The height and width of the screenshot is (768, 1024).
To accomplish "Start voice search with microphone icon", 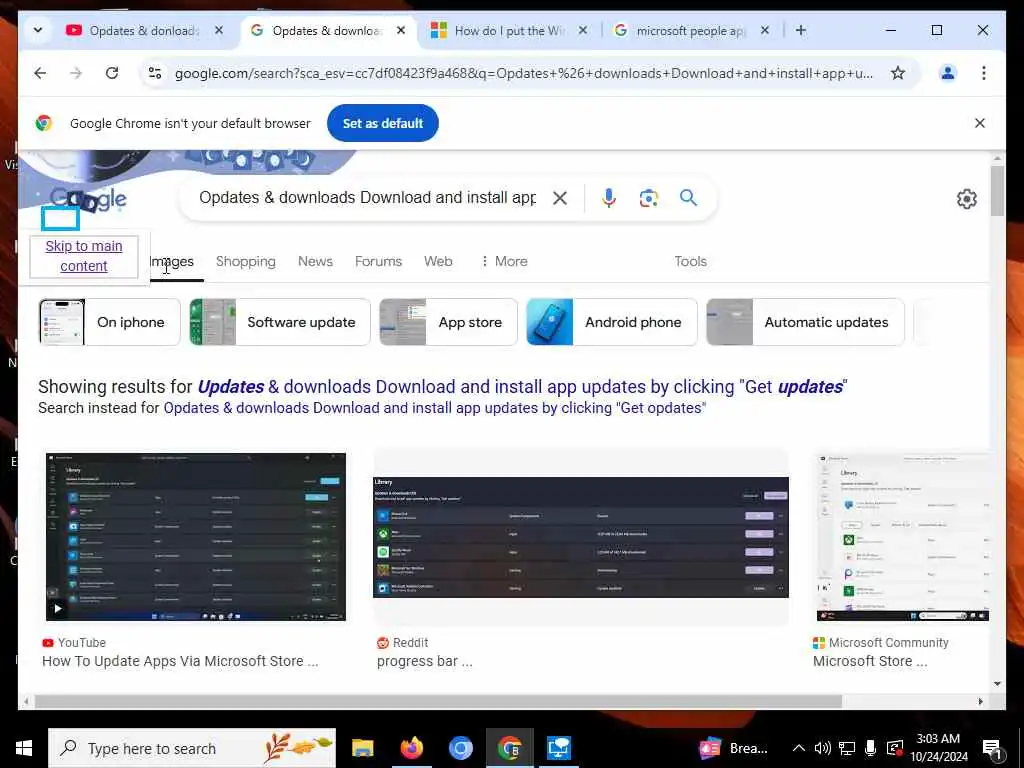I will 609,198.
